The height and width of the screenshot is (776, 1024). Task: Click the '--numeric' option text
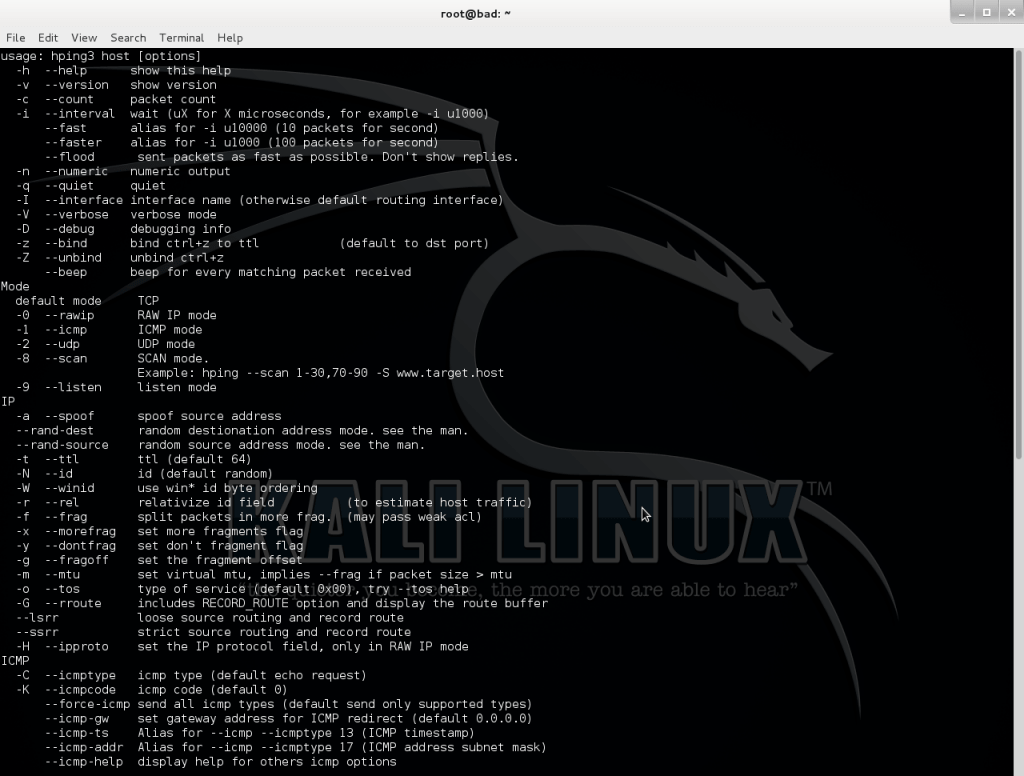click(76, 171)
